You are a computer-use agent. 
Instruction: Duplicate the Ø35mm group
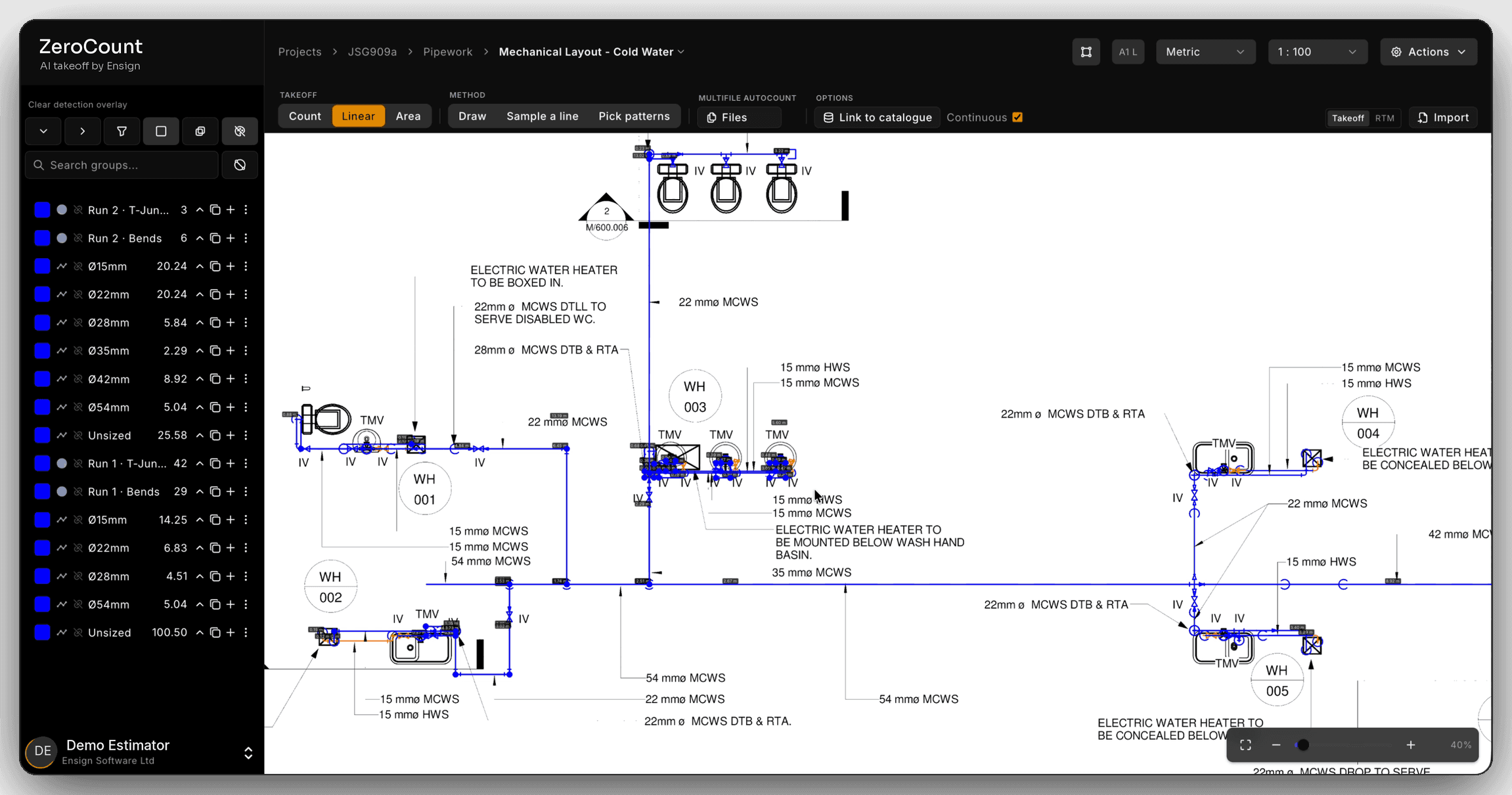[x=215, y=351]
